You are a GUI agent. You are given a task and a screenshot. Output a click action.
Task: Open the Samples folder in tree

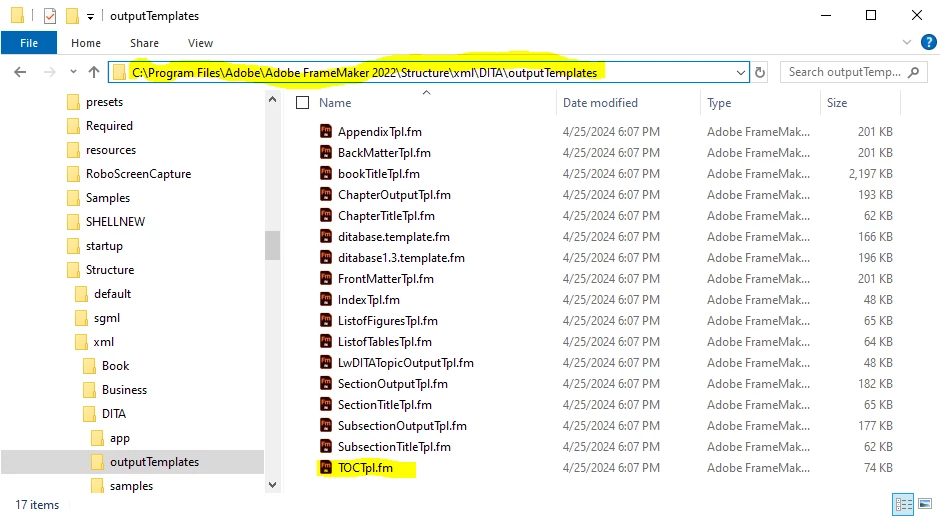[107, 198]
